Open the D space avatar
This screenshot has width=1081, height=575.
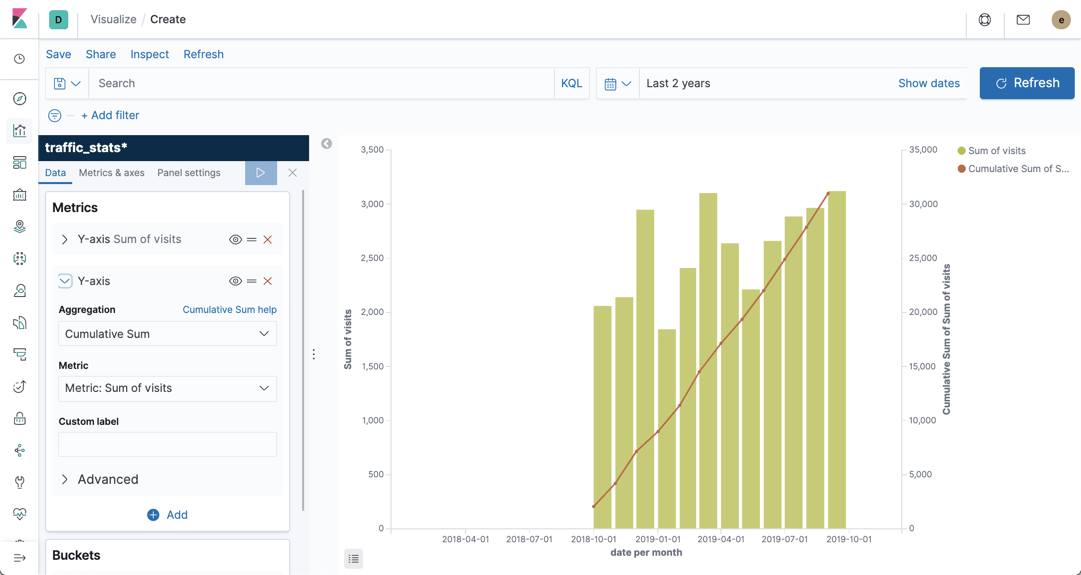pyautogui.click(x=59, y=19)
